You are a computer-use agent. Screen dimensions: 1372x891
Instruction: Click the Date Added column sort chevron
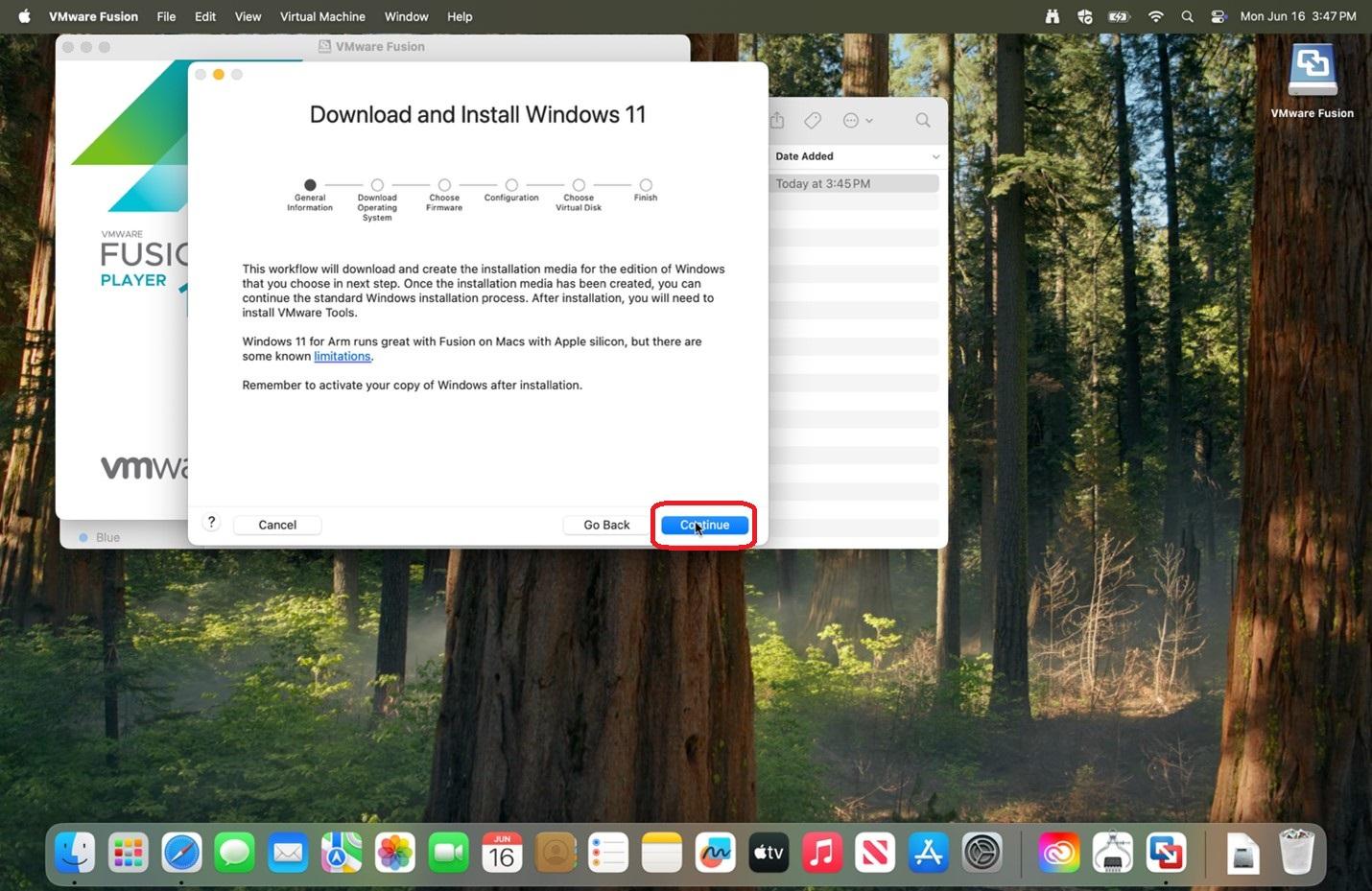click(x=935, y=156)
